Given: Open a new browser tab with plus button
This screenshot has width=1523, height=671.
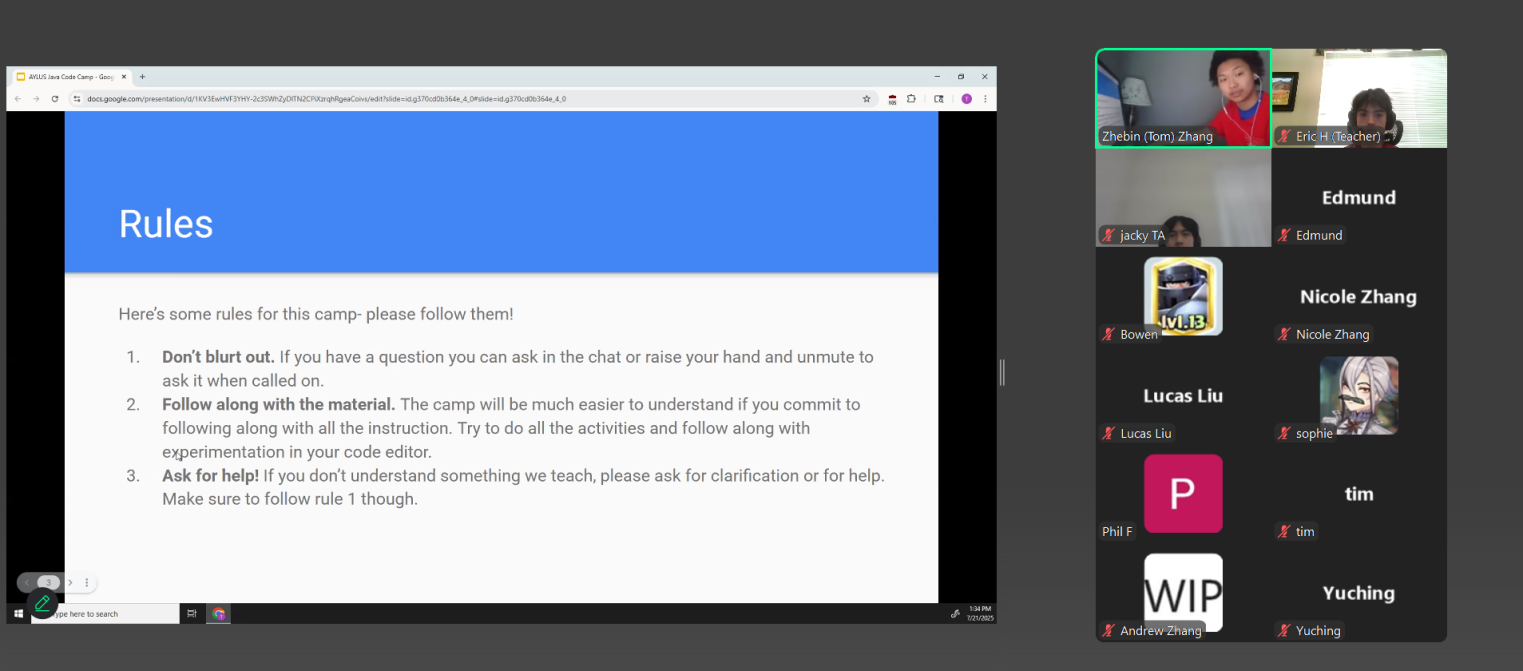Looking at the screenshot, I should 142,77.
